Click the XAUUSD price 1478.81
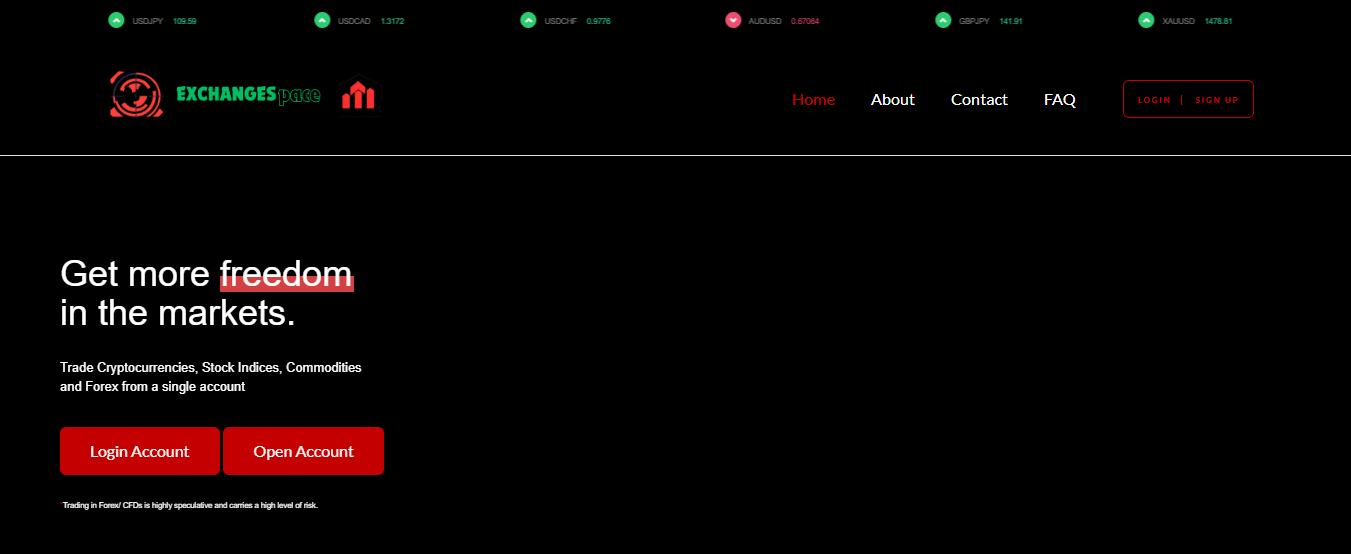Viewport: 1351px width, 554px height. coord(1218,21)
